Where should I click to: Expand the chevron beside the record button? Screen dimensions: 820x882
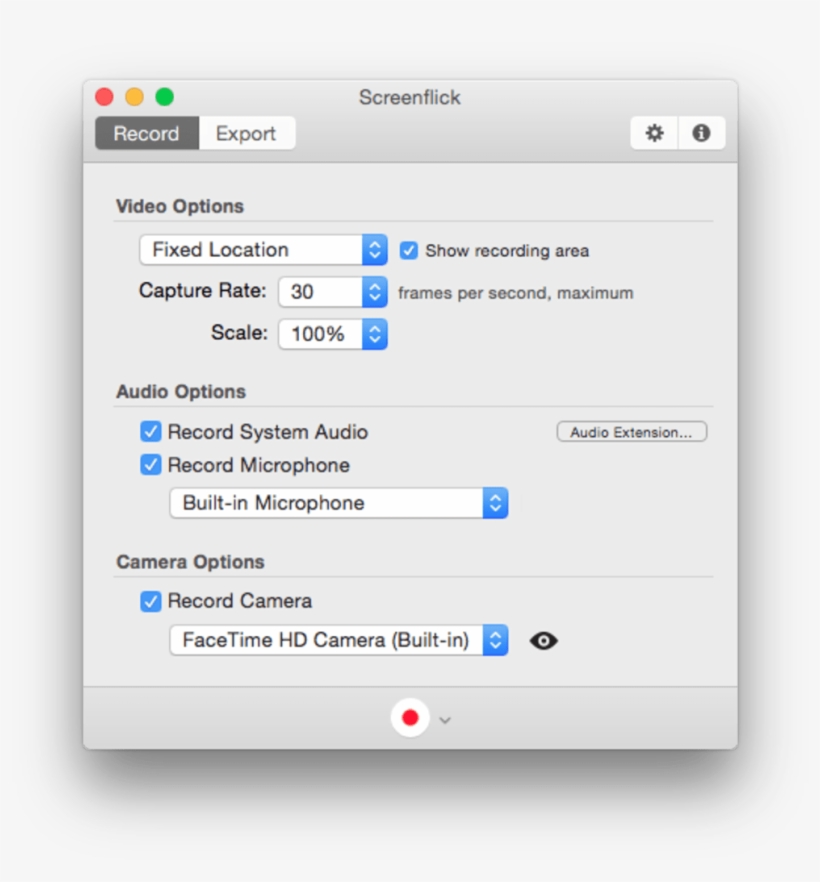(445, 720)
